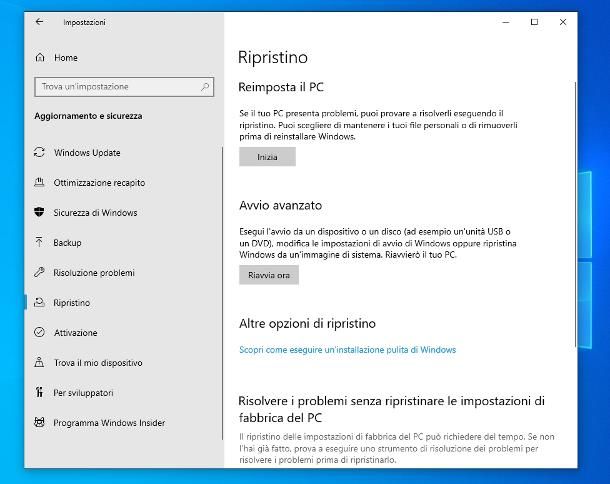
Task: Go back using the arrow icon
Action: (x=39, y=22)
